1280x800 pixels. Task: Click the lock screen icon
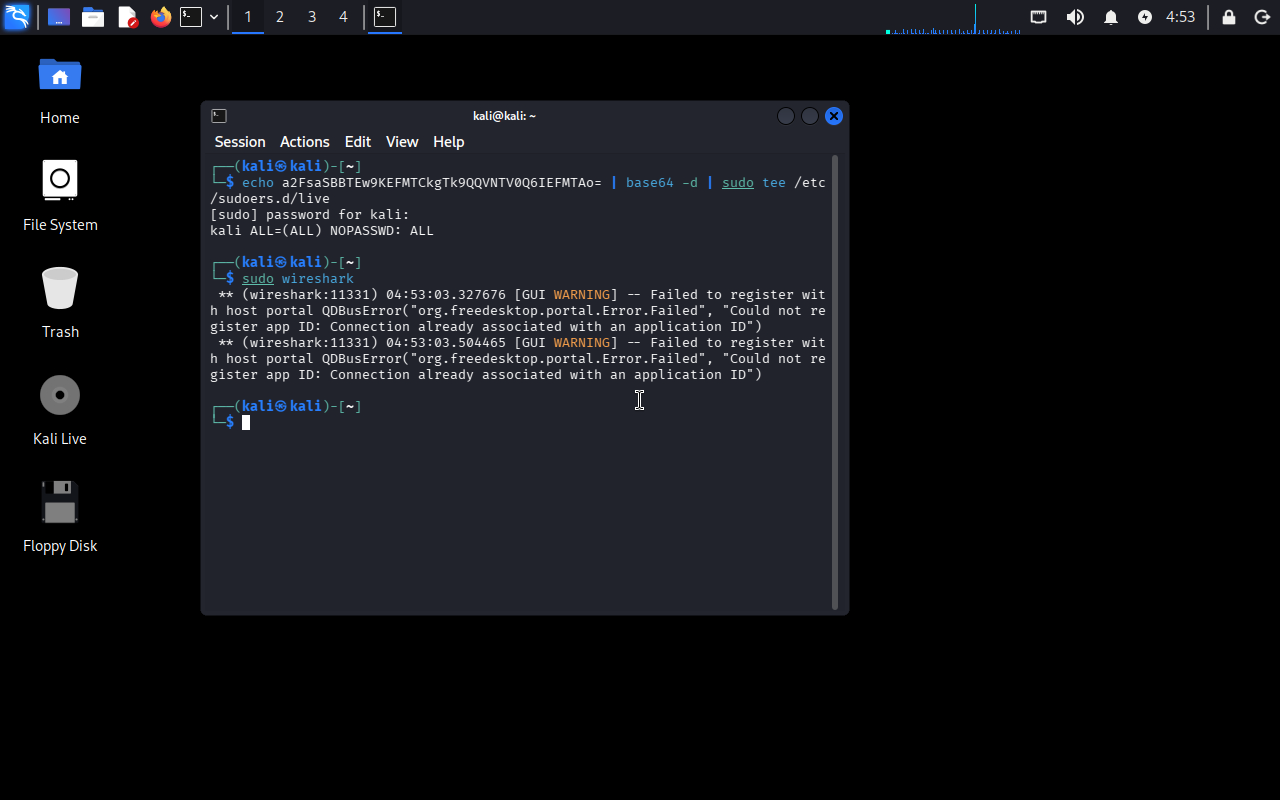[1229, 17]
